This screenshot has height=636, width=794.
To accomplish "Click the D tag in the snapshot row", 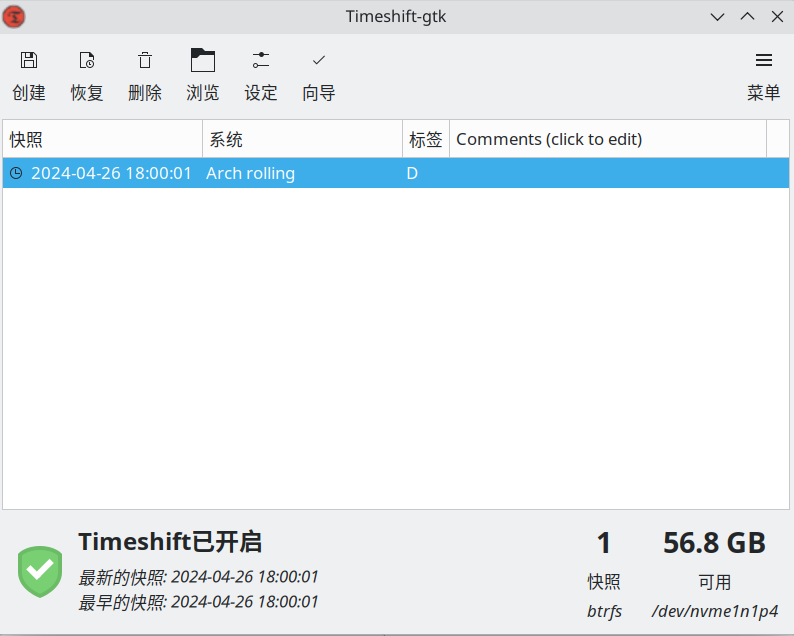I will coord(412,173).
